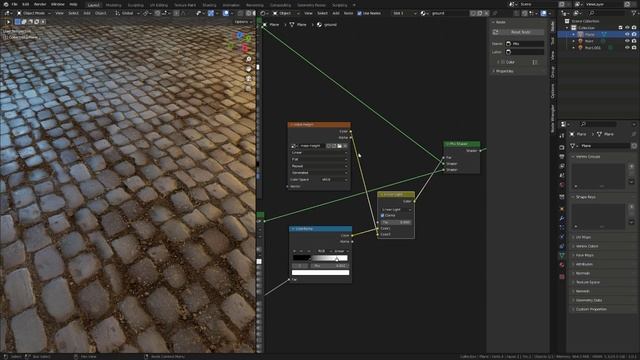Switch to the Shading workspace tab
This screenshot has width=640, height=360.
(209, 5)
